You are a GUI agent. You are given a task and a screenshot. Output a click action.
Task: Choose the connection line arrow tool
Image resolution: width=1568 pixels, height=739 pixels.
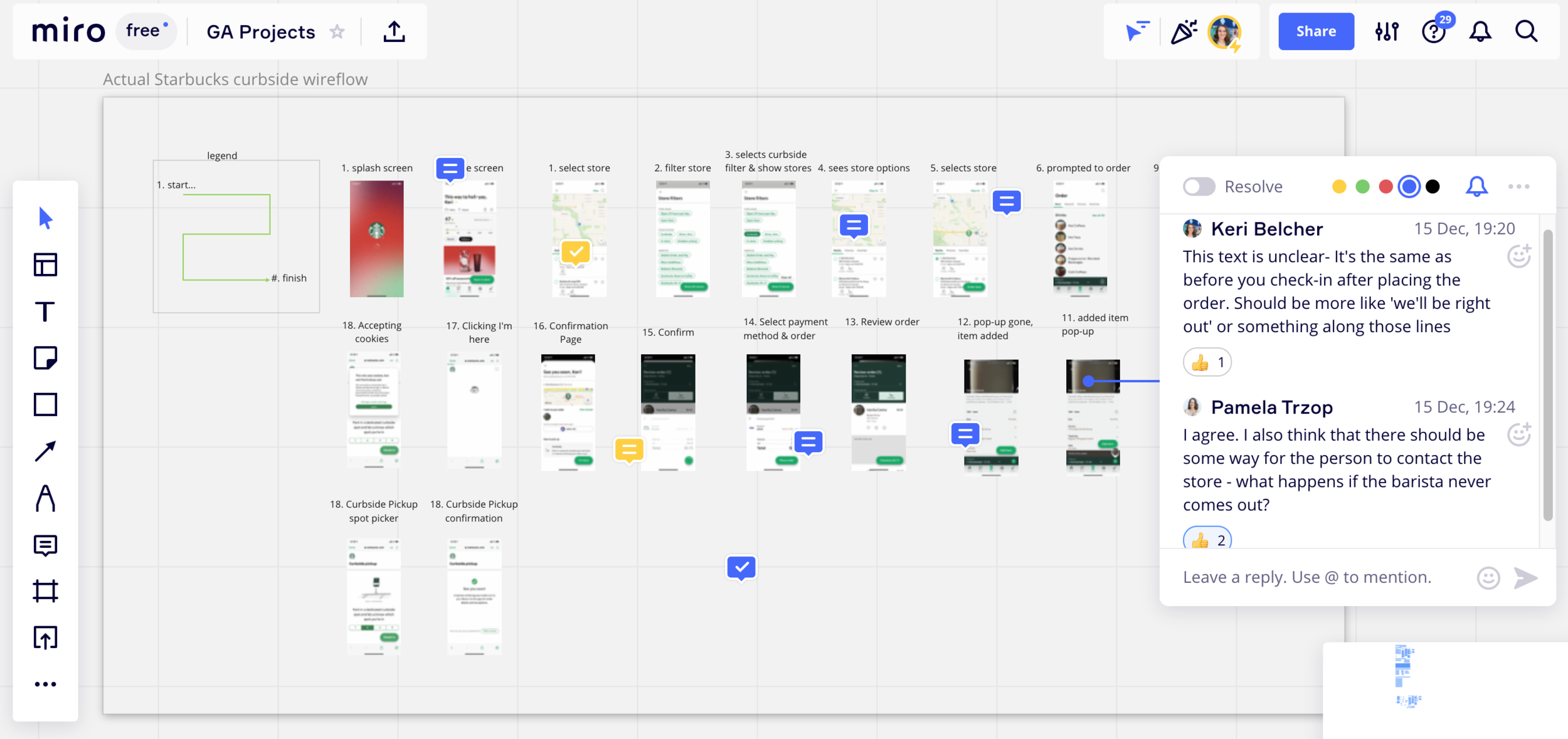(45, 451)
